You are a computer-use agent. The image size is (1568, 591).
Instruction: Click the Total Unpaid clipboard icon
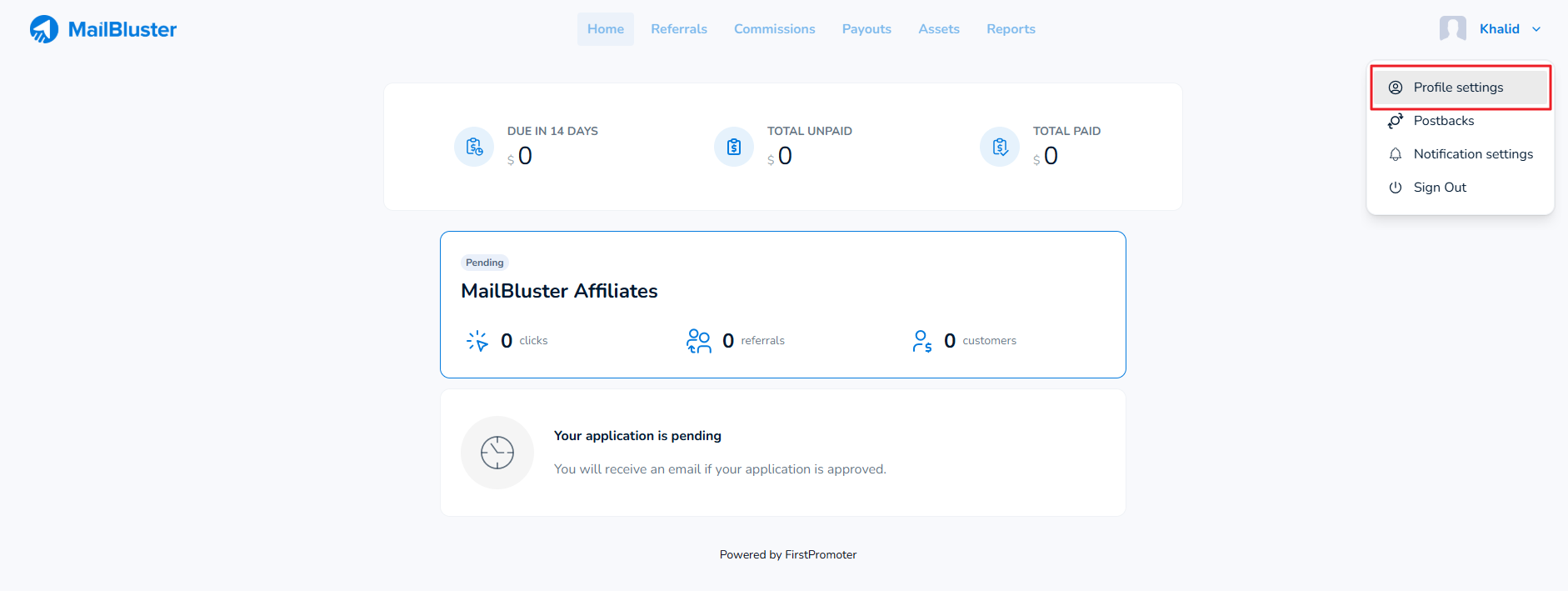[x=734, y=147]
